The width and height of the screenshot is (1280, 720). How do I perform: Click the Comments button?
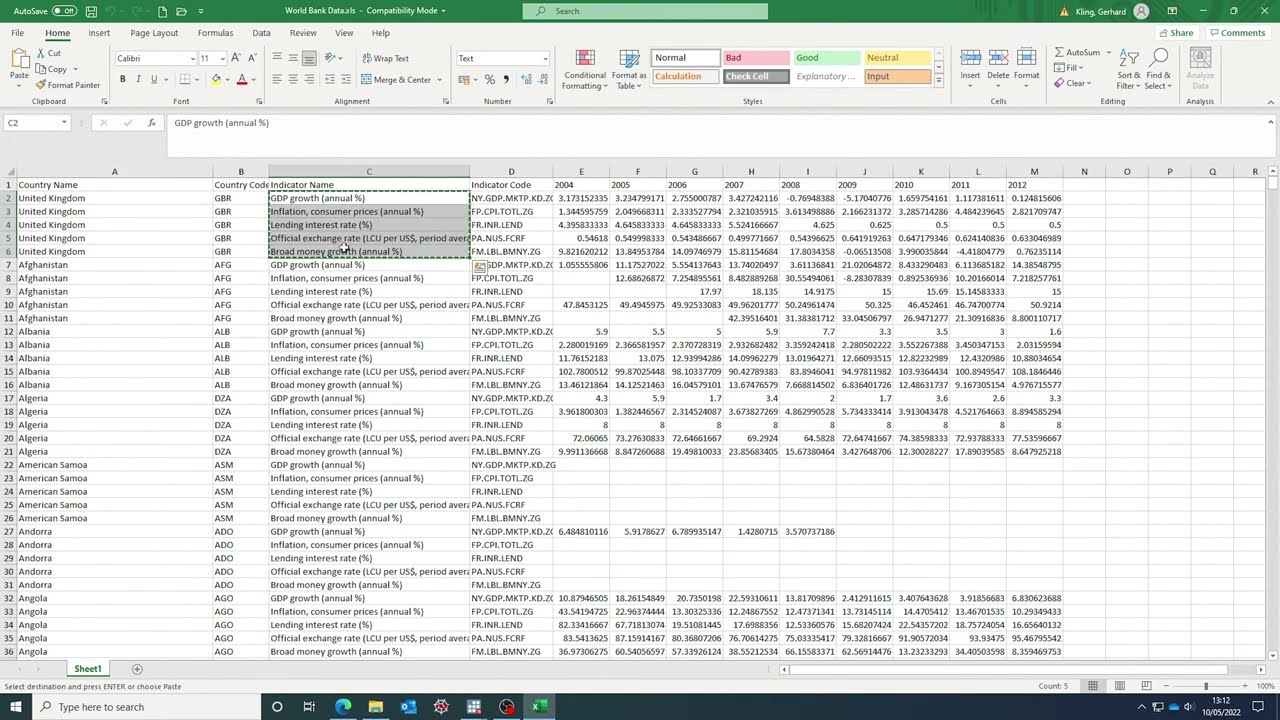(x=1237, y=33)
